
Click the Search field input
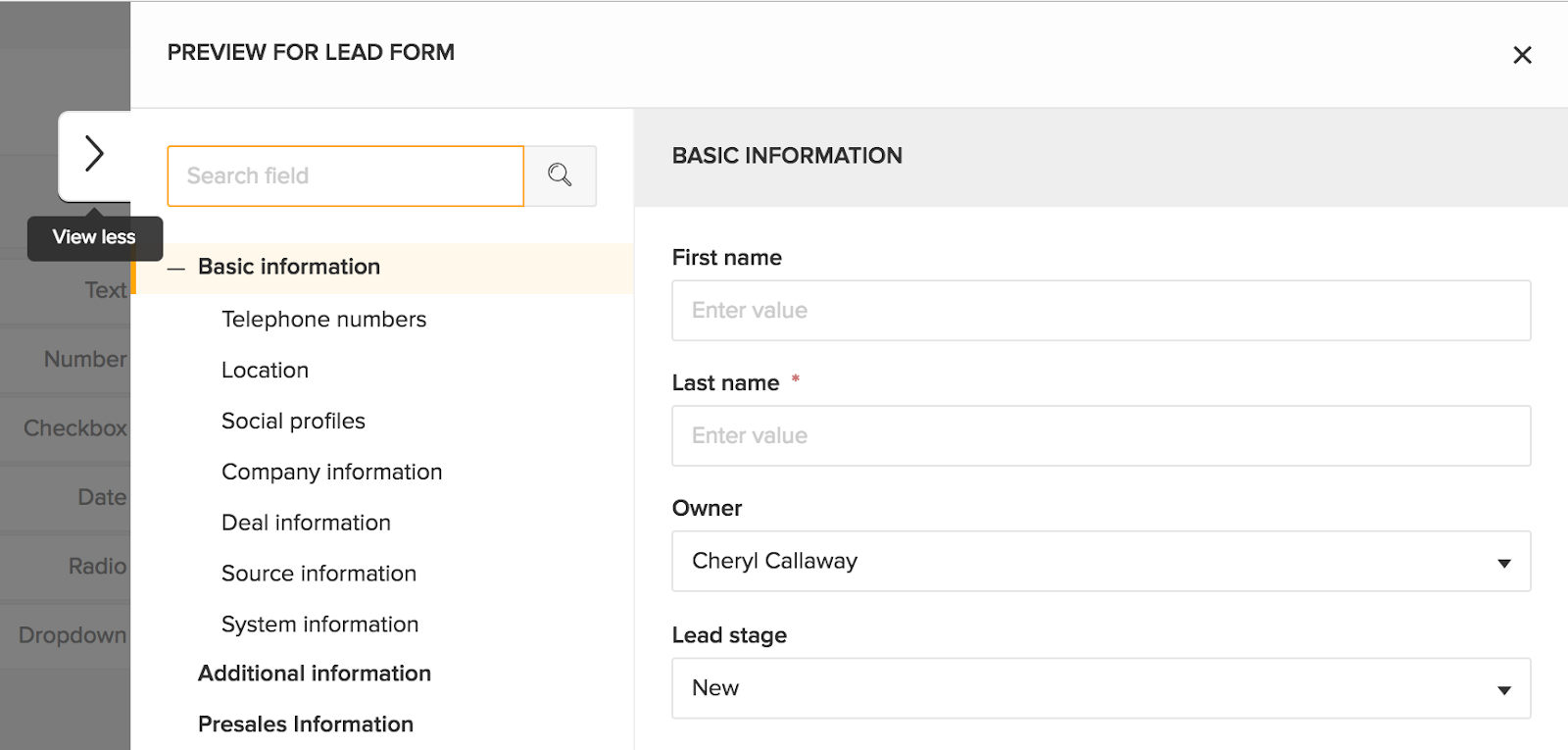346,176
